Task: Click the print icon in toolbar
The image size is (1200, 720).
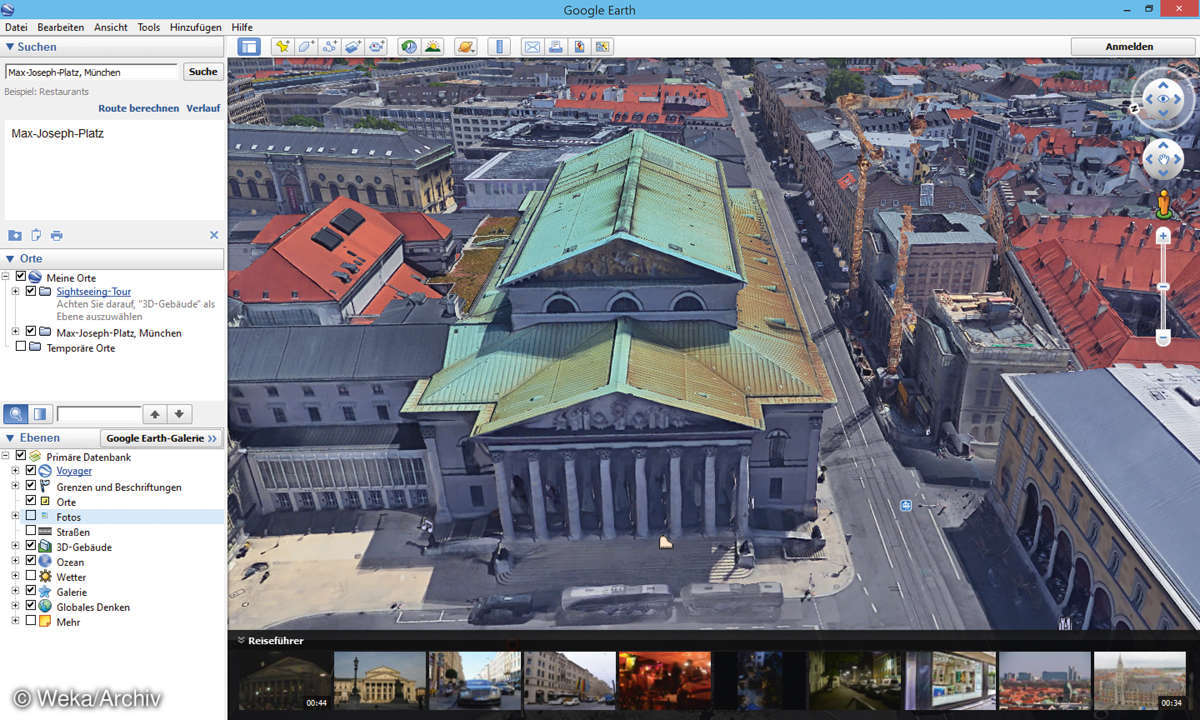Action: coord(555,46)
